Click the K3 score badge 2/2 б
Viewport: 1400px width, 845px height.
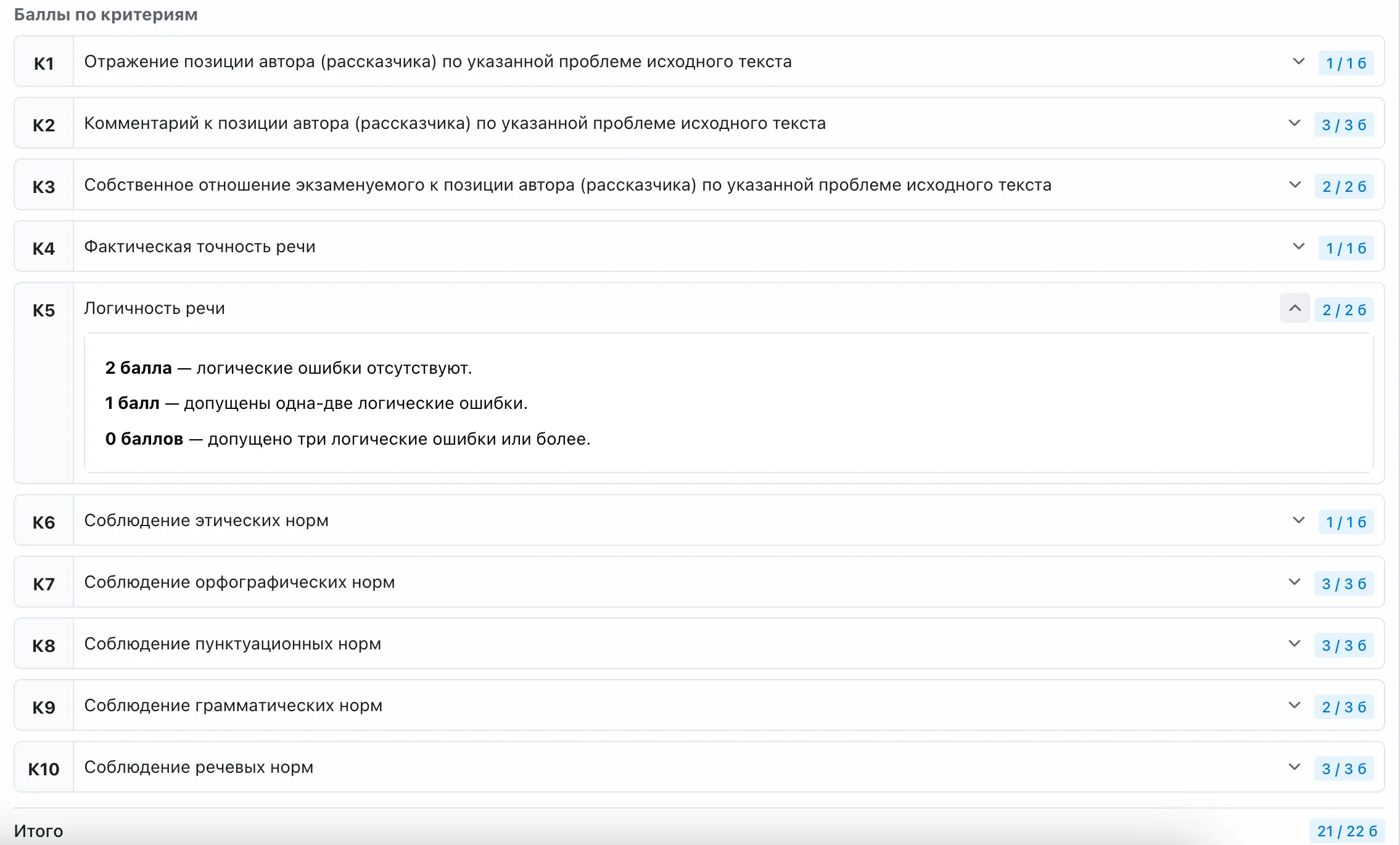pyautogui.click(x=1344, y=186)
